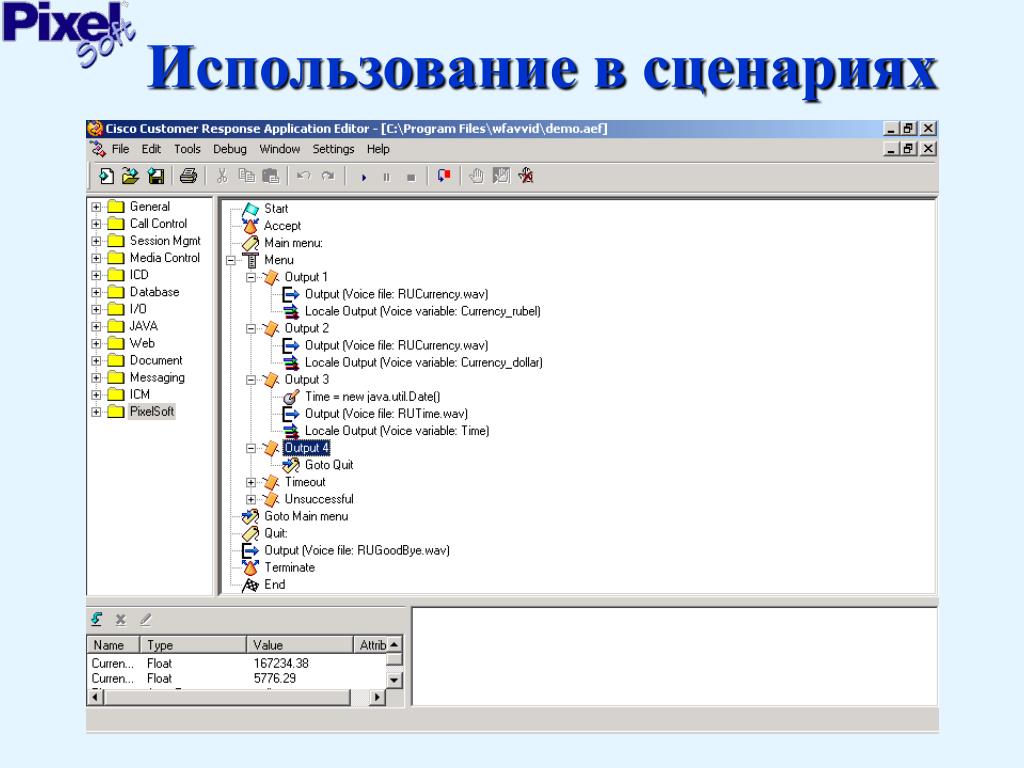Click the hand toolbar icon
This screenshot has height=768, width=1024.
[x=477, y=176]
